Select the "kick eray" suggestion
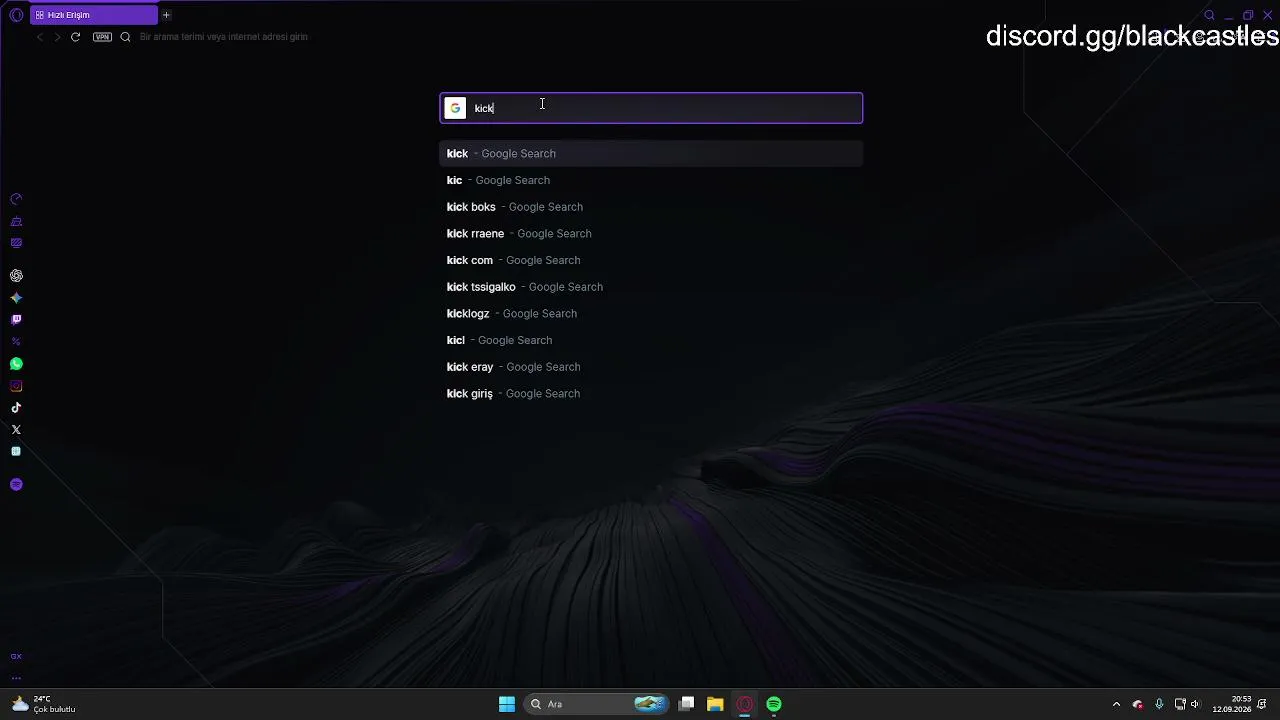Viewport: 1280px width, 720px height. click(651, 367)
